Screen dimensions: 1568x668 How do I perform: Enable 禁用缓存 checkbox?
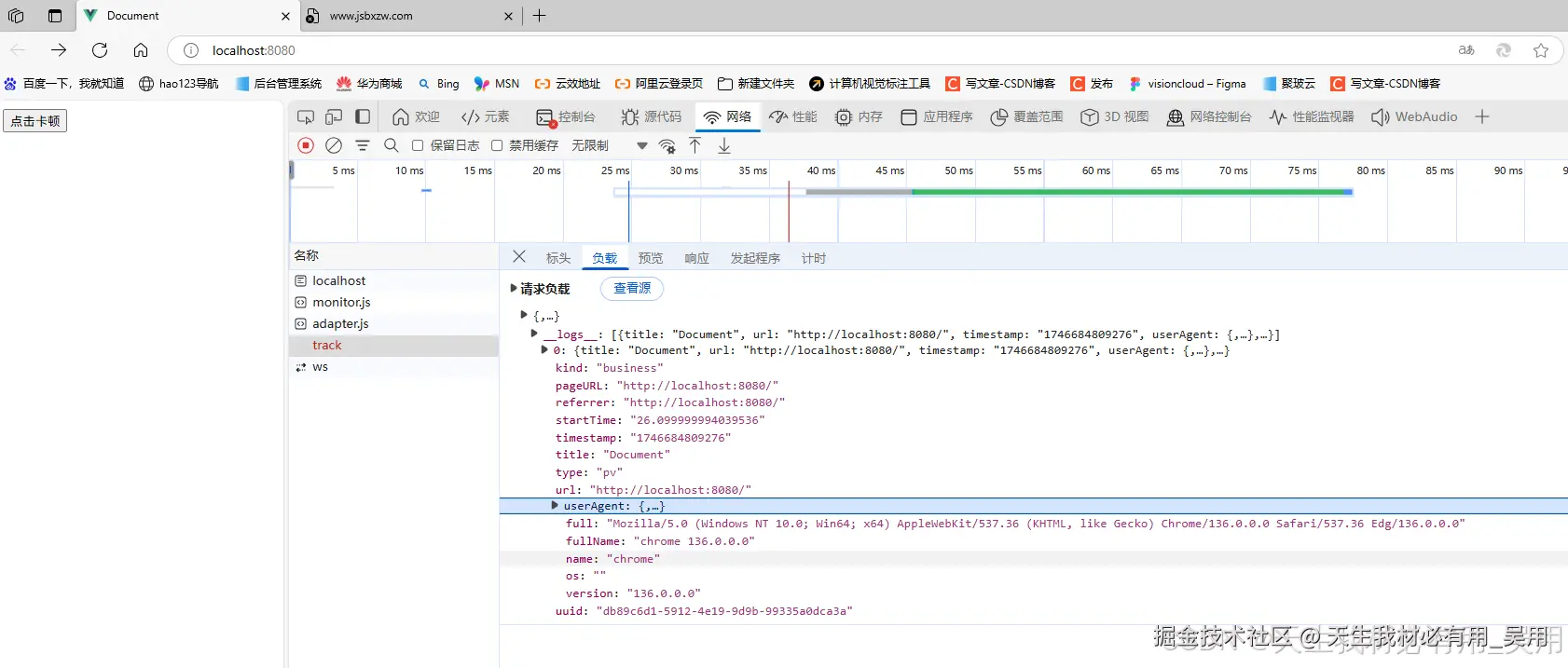497,145
